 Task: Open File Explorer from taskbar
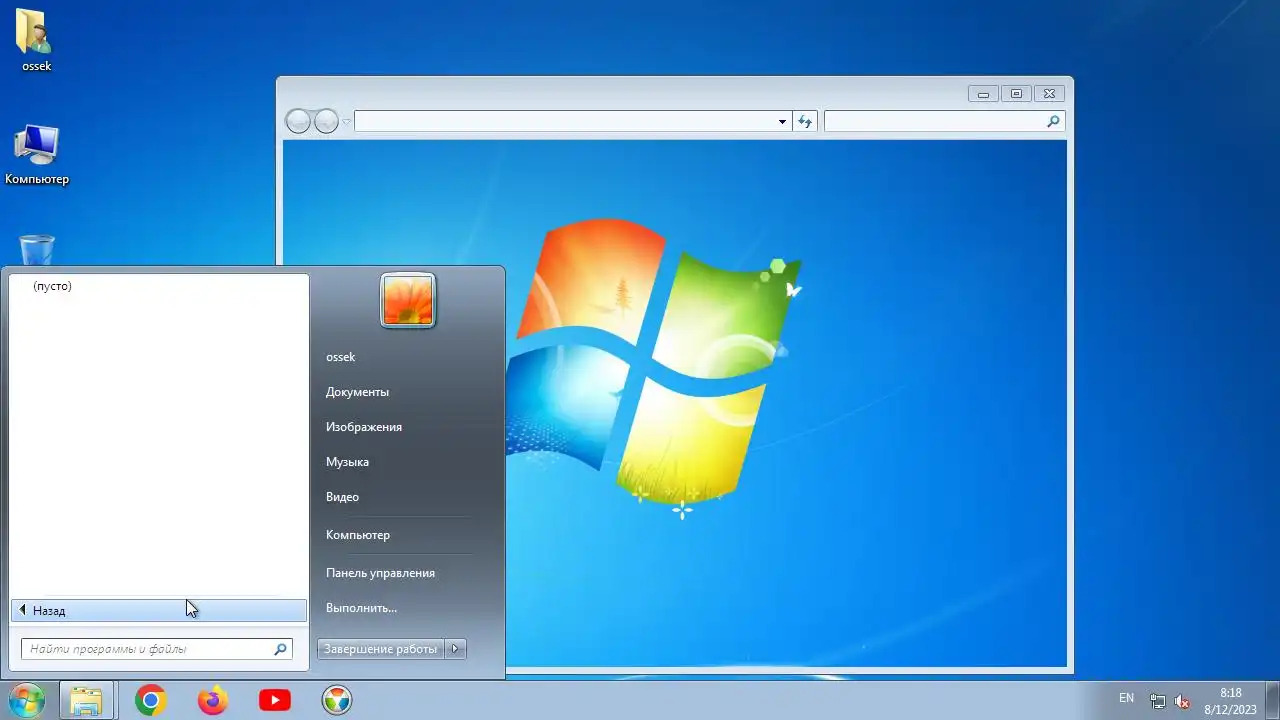click(x=87, y=701)
